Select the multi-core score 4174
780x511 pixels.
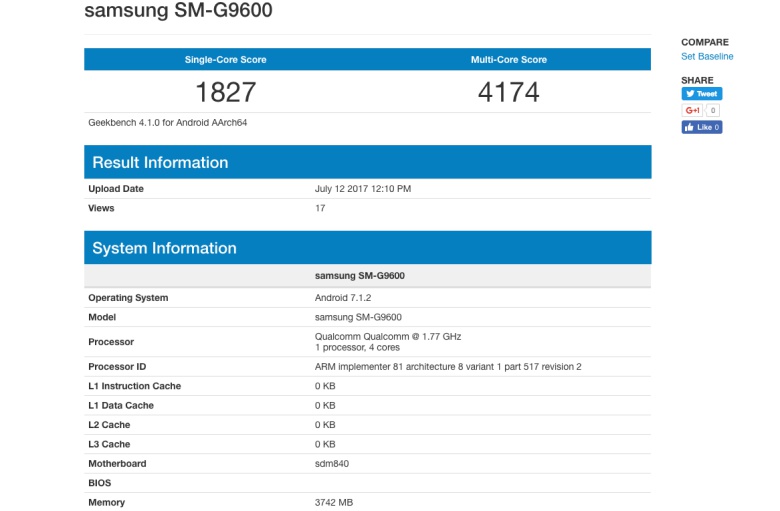508,92
